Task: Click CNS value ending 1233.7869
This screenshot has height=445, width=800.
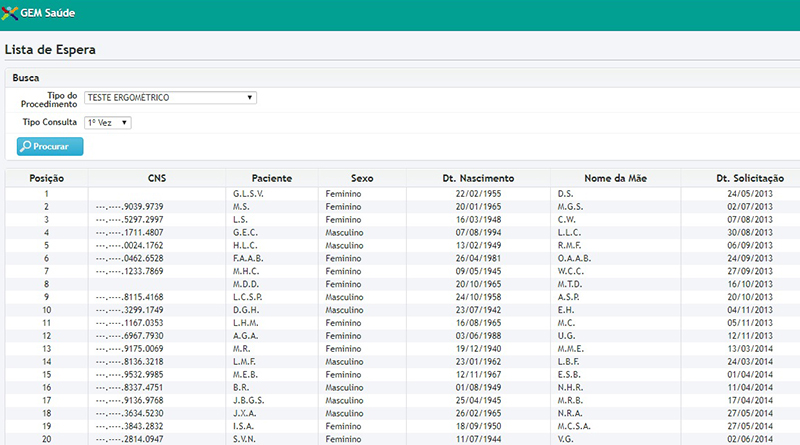Action: coord(130,271)
